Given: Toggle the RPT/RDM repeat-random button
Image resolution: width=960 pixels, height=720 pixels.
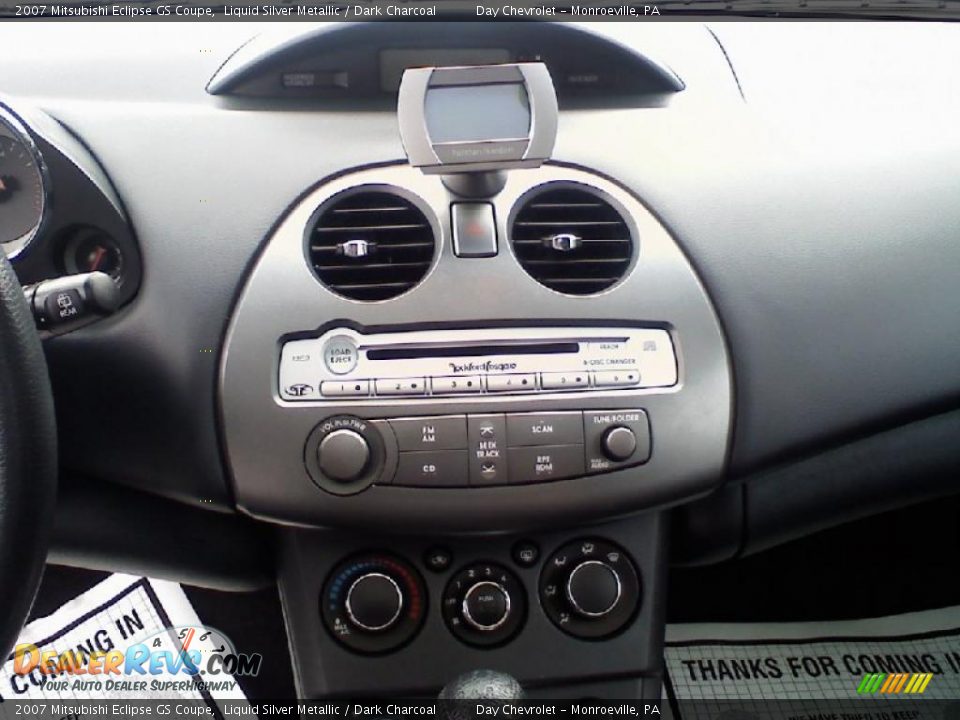Looking at the screenshot, I should pyautogui.click(x=544, y=463).
